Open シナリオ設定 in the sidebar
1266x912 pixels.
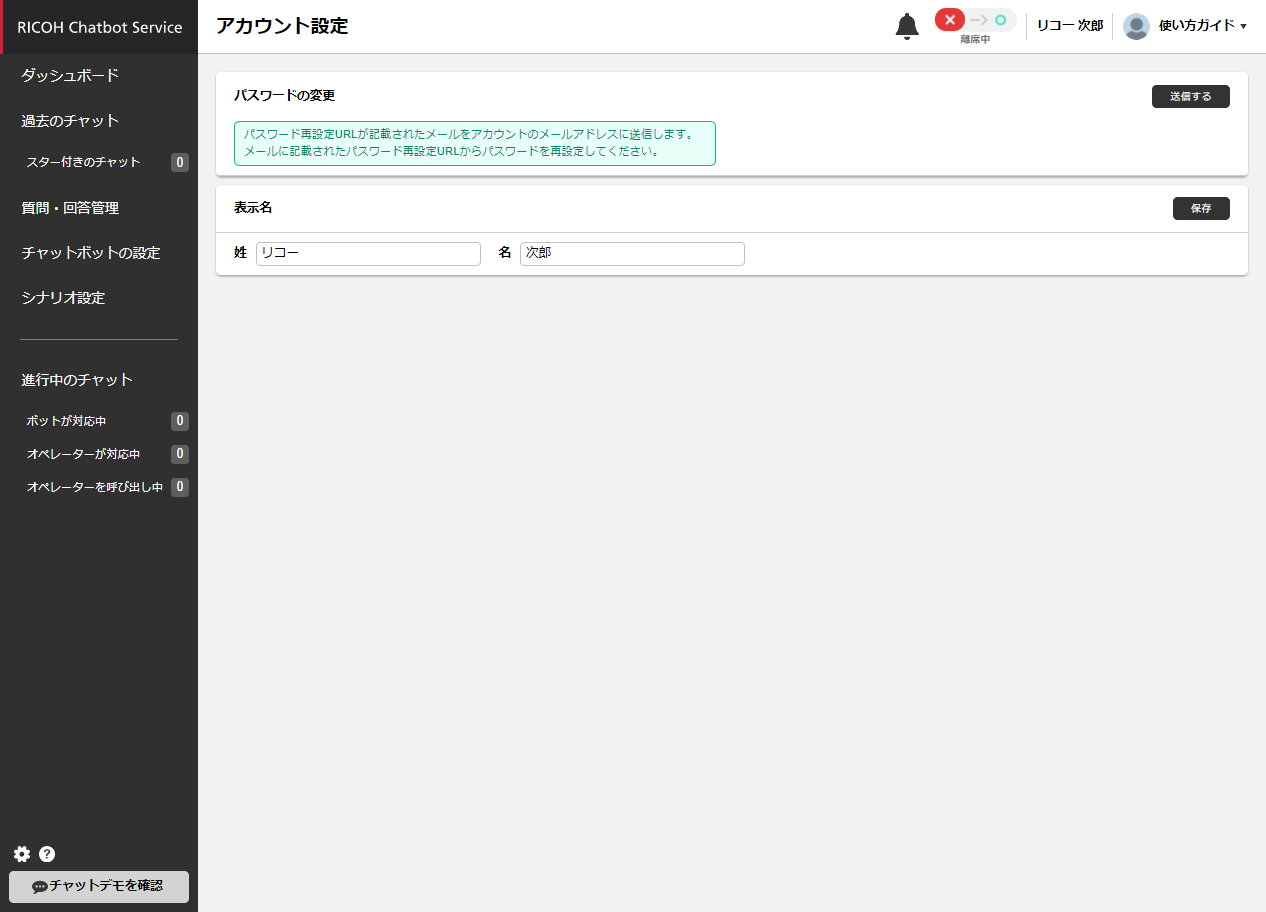[x=63, y=298]
